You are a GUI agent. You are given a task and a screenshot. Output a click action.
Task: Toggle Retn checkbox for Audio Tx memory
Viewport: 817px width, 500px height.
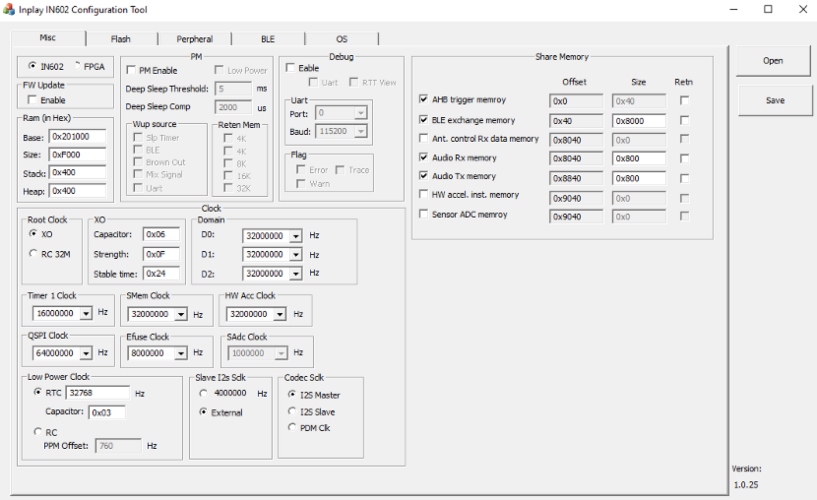(x=685, y=178)
